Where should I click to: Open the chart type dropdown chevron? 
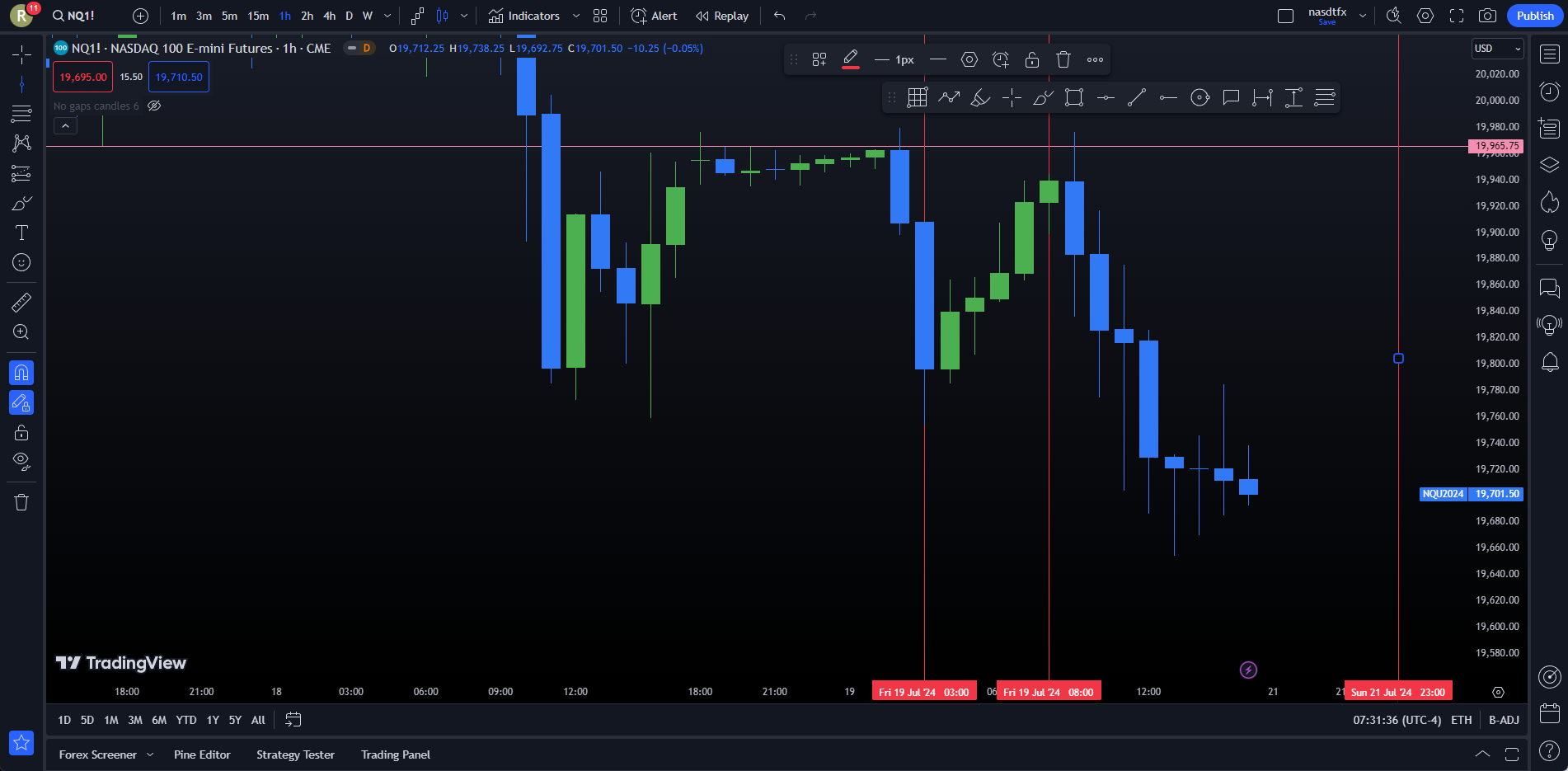point(464,16)
